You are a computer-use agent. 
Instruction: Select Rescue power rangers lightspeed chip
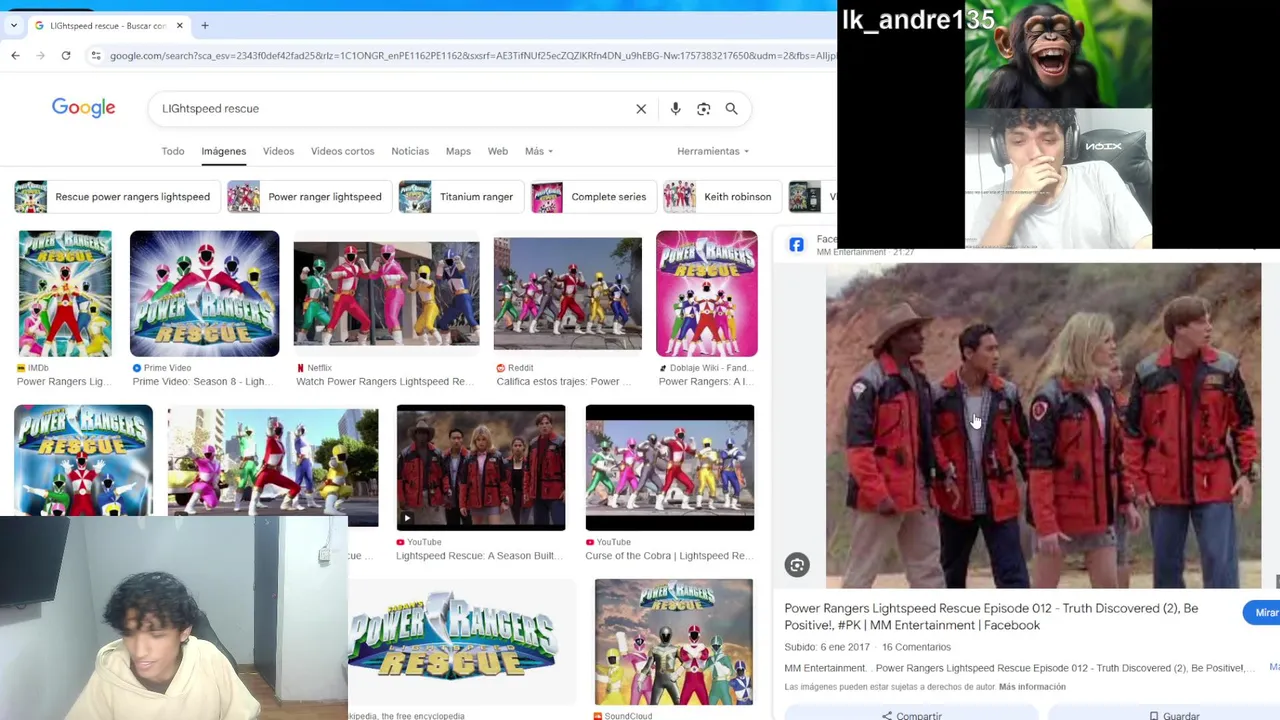[115, 197]
